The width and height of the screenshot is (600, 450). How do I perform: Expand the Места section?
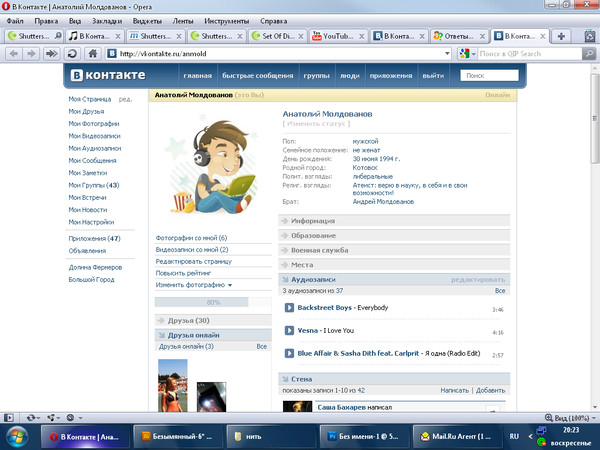(x=394, y=264)
